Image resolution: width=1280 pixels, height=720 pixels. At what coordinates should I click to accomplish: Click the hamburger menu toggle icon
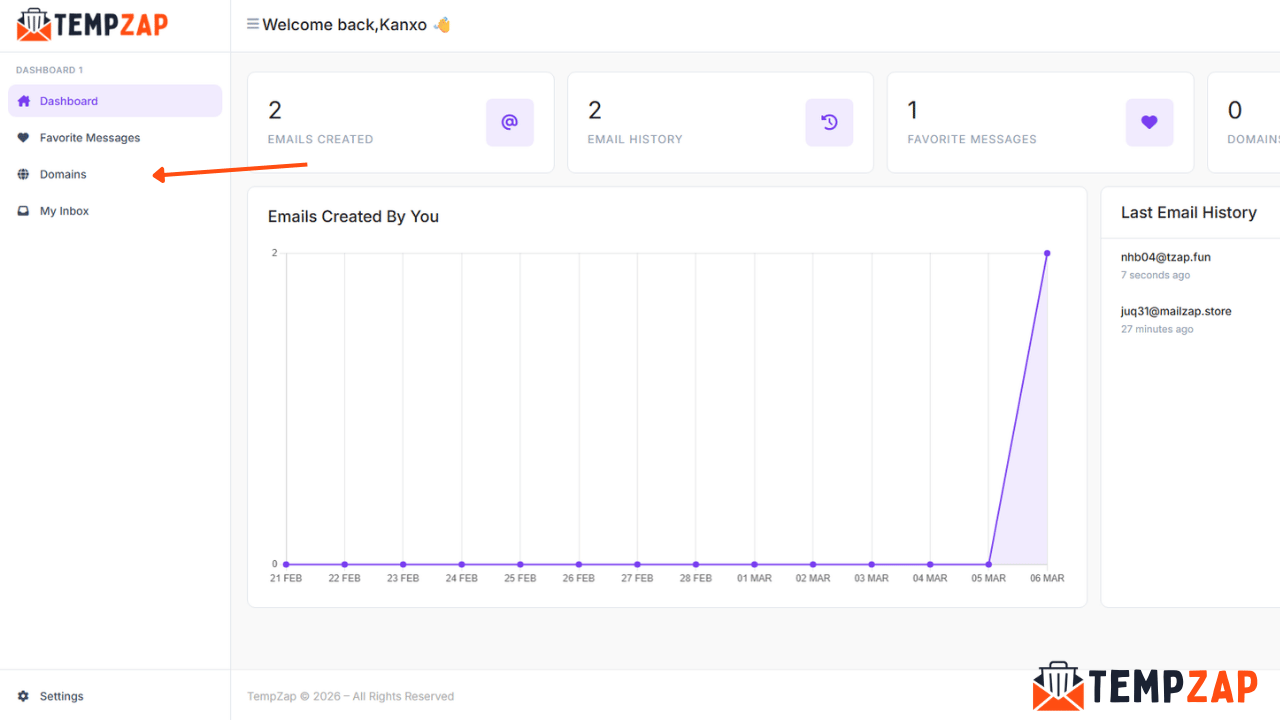pos(253,24)
